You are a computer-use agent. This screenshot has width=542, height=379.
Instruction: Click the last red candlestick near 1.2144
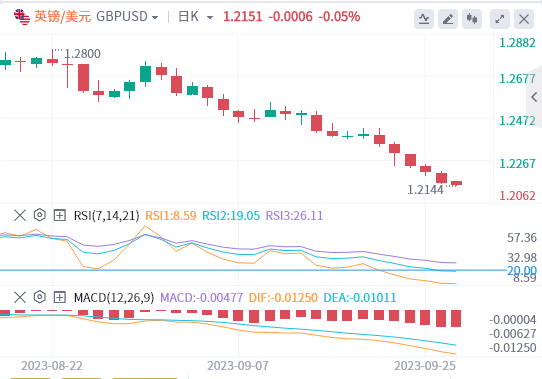pyautogui.click(x=457, y=183)
